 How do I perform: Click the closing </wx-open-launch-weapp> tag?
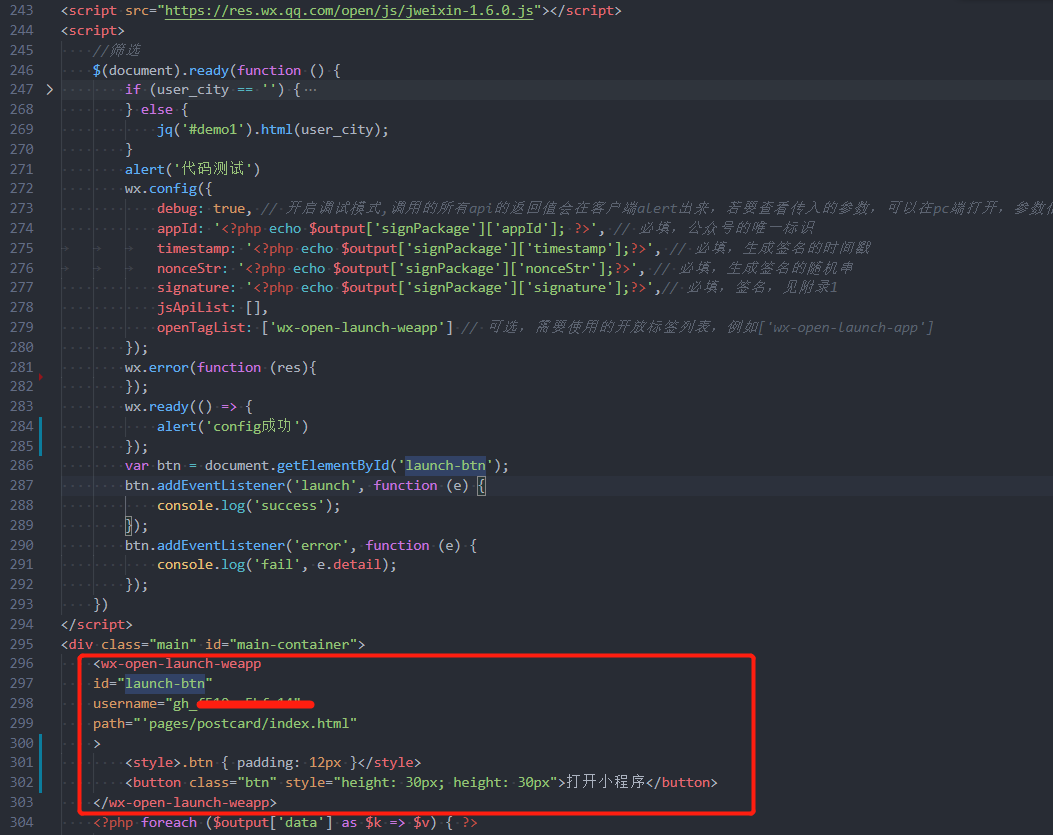[x=185, y=802]
